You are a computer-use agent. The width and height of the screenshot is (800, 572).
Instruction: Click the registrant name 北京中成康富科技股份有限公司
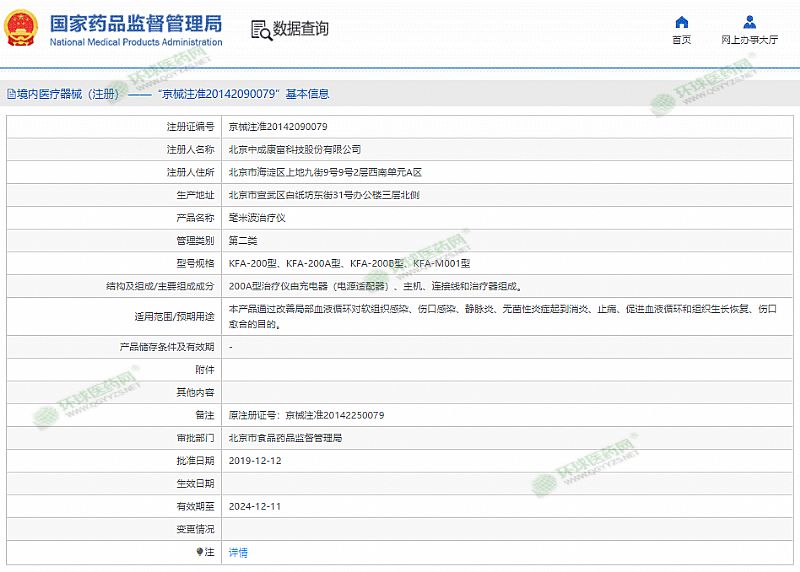pos(295,149)
